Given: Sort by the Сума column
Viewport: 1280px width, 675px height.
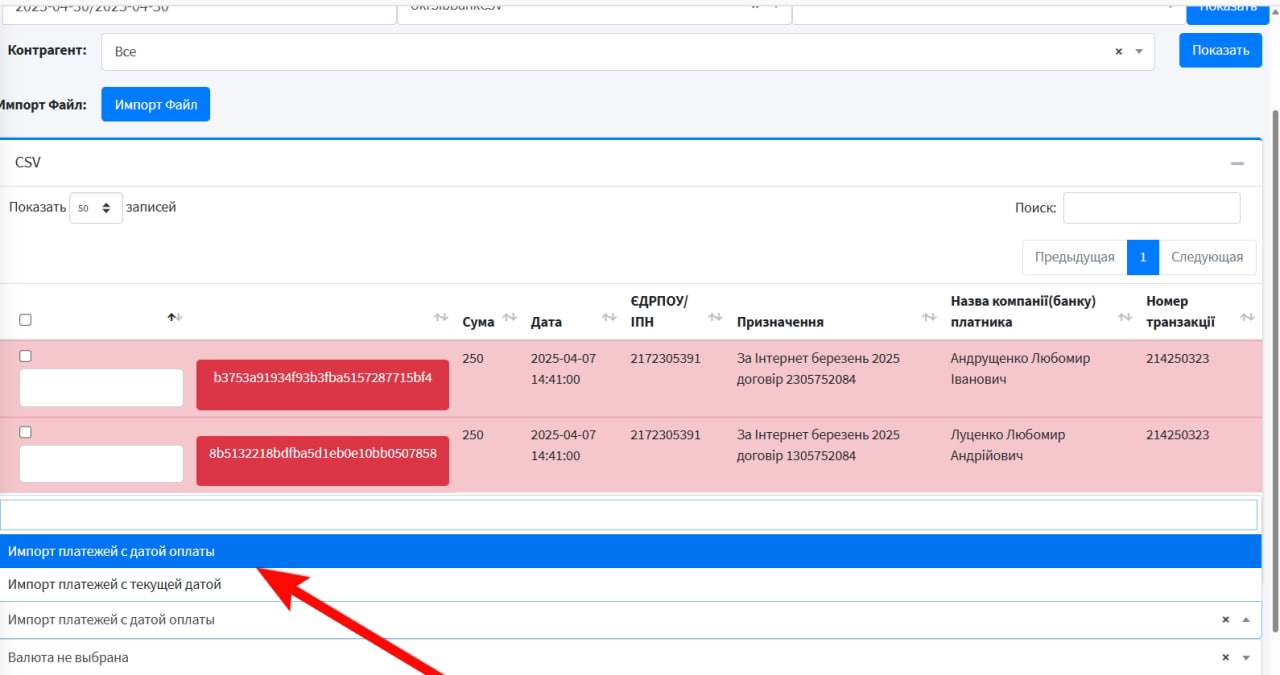Looking at the screenshot, I should (509, 317).
